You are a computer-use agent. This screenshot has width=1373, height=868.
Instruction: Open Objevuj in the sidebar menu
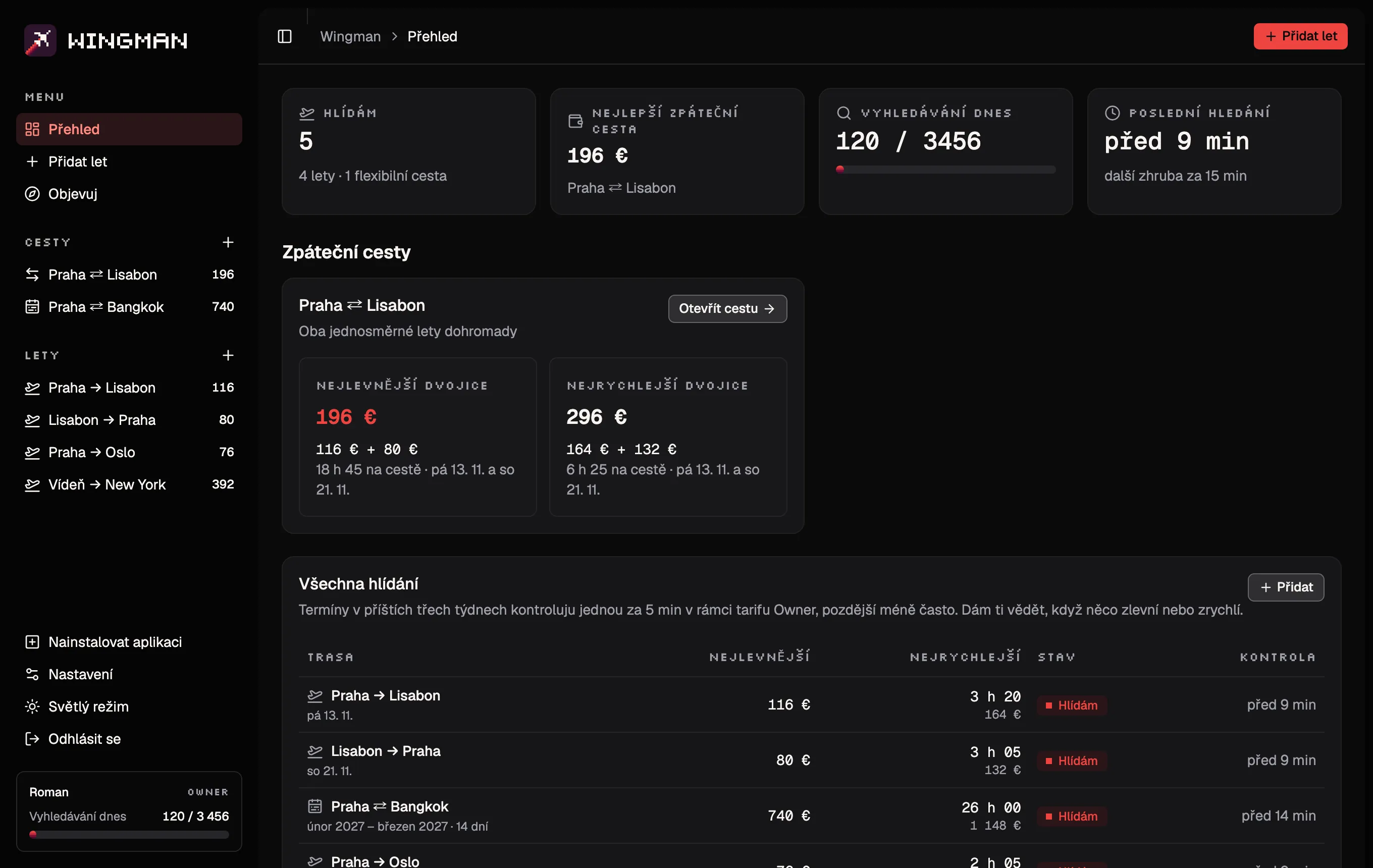[129, 194]
